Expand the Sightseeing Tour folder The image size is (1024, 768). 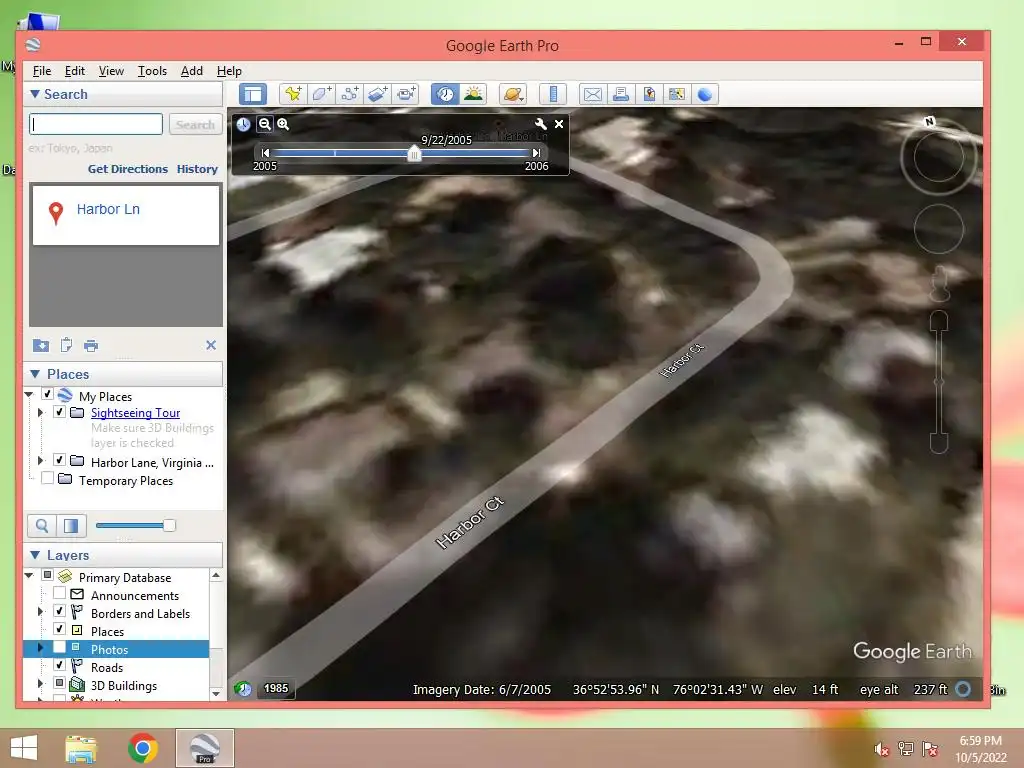coord(40,412)
